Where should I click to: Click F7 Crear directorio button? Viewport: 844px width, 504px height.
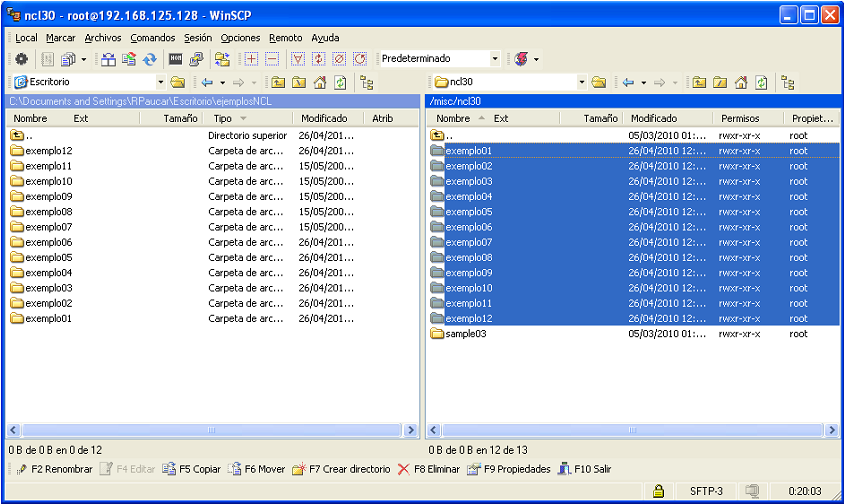[341, 469]
